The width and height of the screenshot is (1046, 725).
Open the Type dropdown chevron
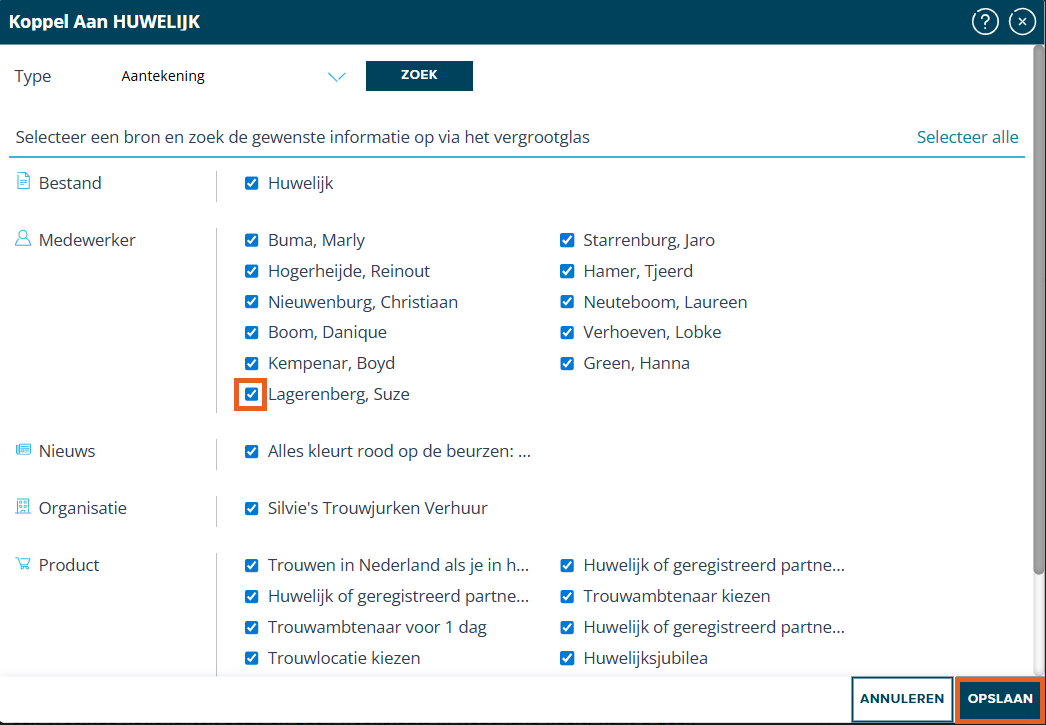pos(336,77)
